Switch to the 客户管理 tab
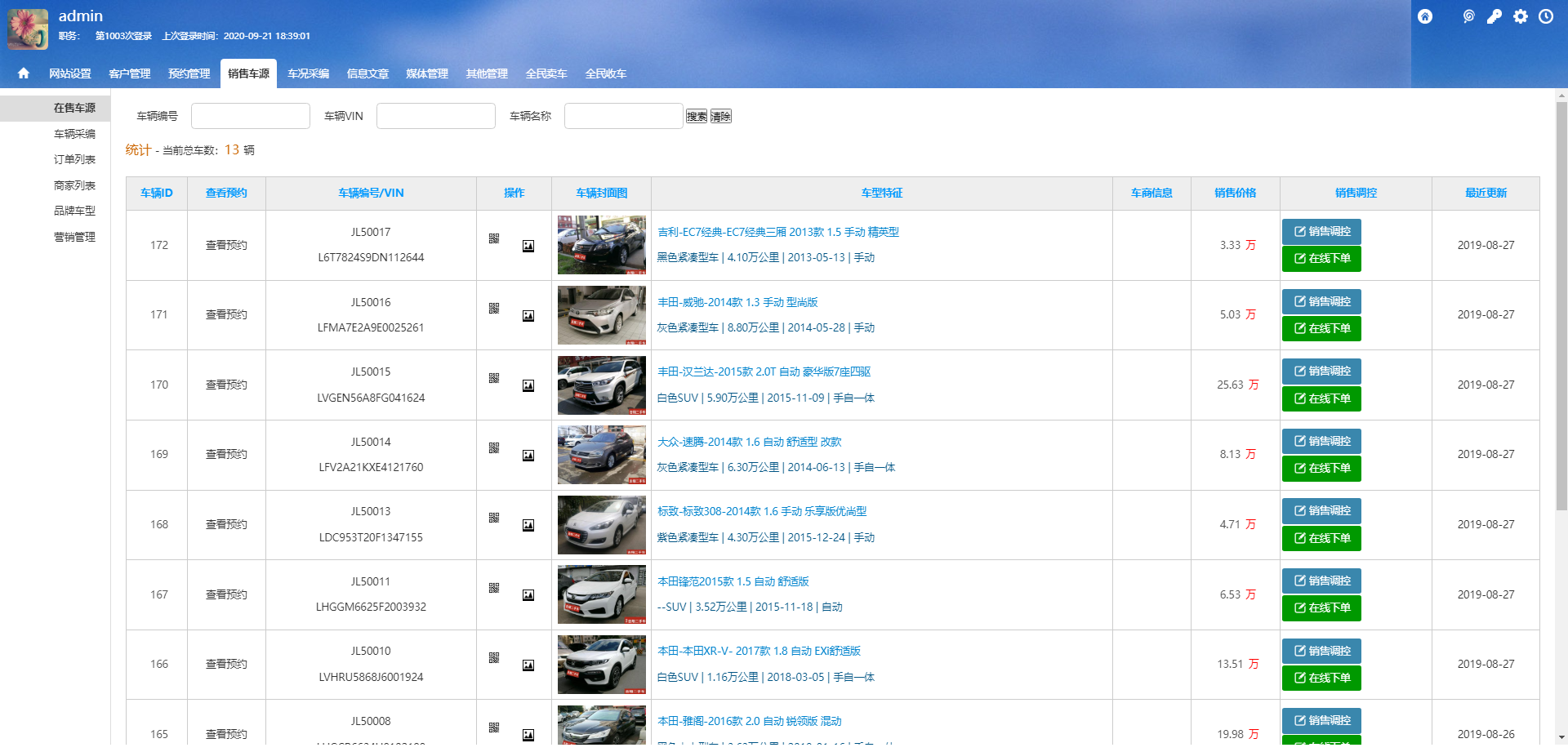Image resolution: width=1568 pixels, height=752 pixels. (x=130, y=73)
